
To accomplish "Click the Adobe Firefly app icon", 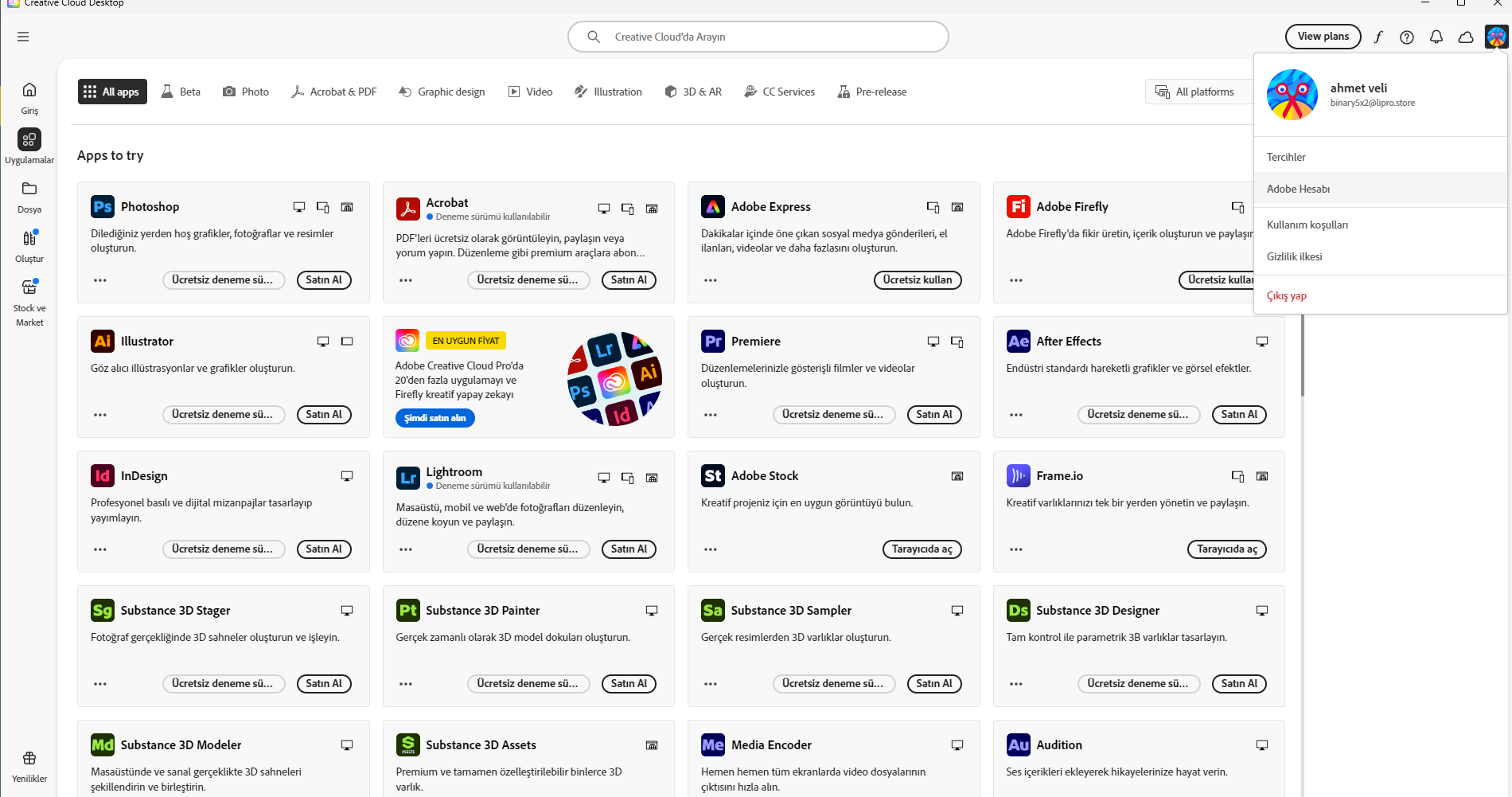I will (x=1018, y=207).
